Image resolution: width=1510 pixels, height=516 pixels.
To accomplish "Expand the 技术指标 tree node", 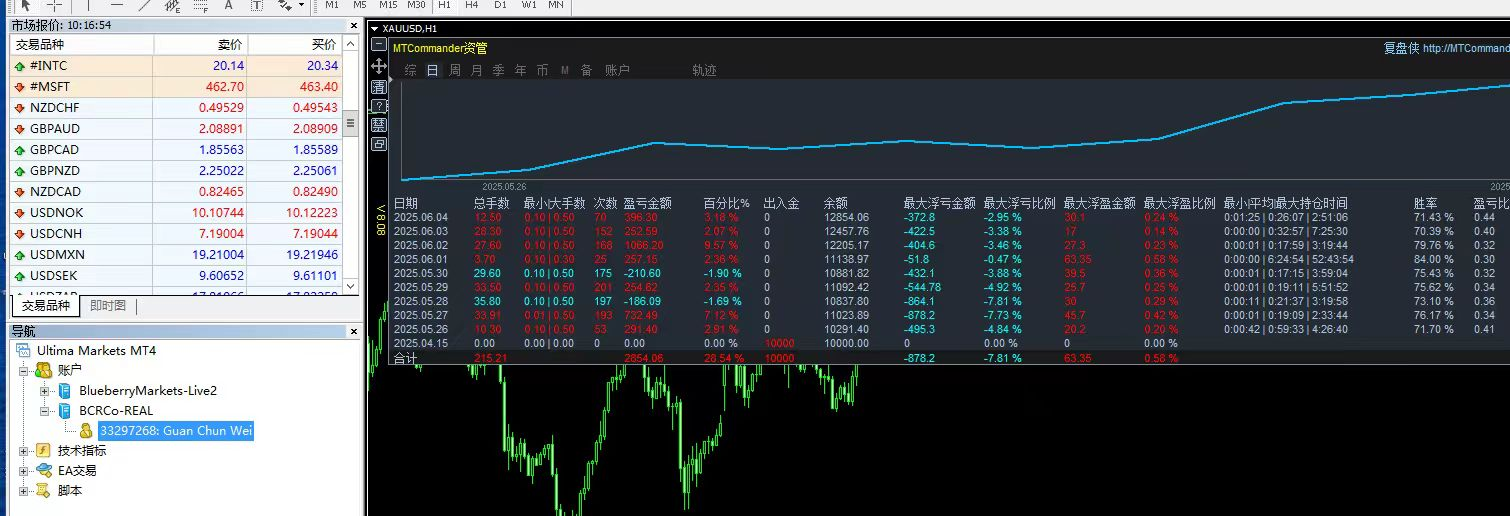I will point(24,451).
